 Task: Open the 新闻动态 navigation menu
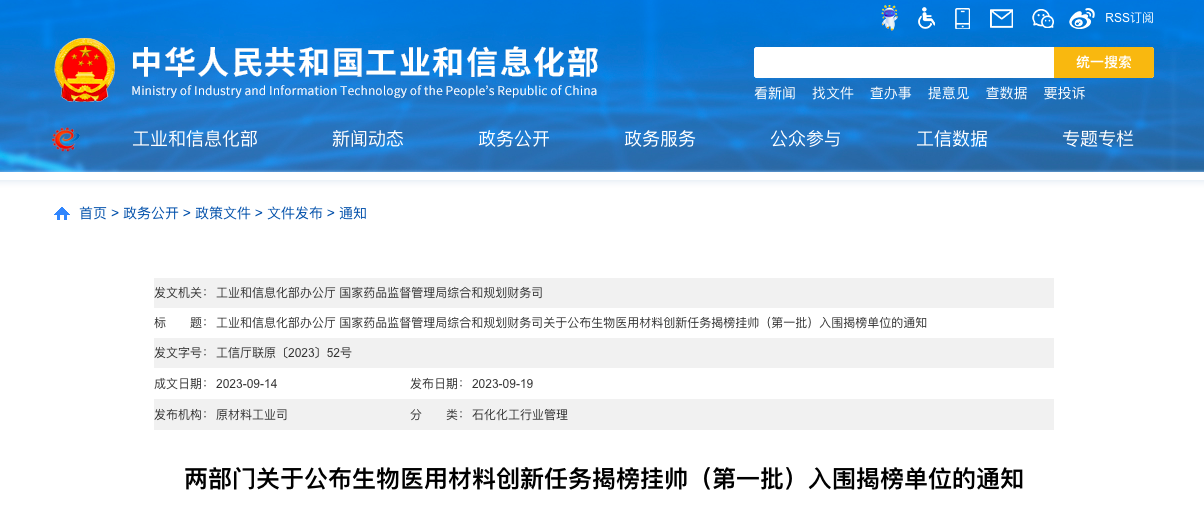click(x=367, y=139)
